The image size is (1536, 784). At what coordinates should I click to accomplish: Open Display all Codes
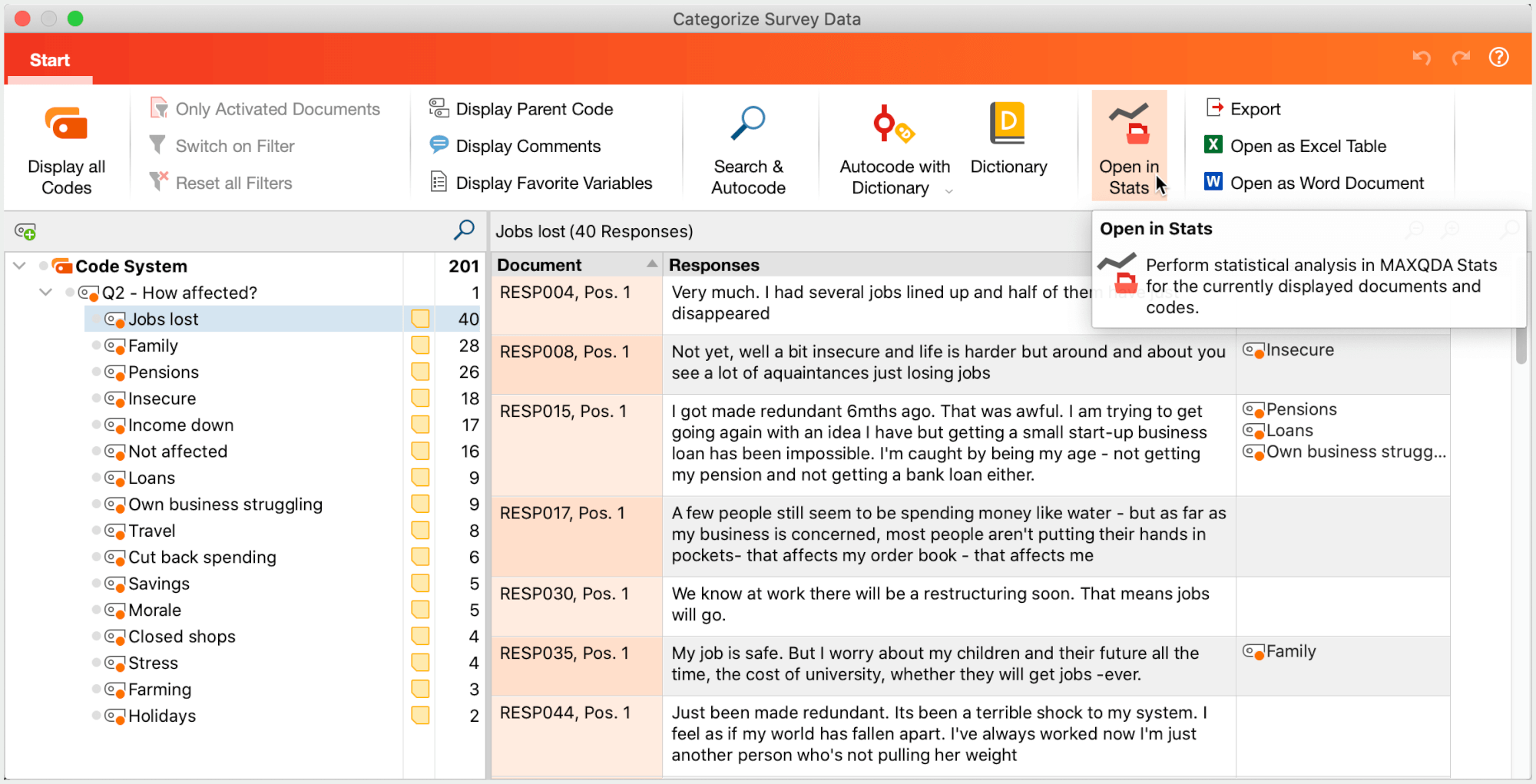(66, 146)
